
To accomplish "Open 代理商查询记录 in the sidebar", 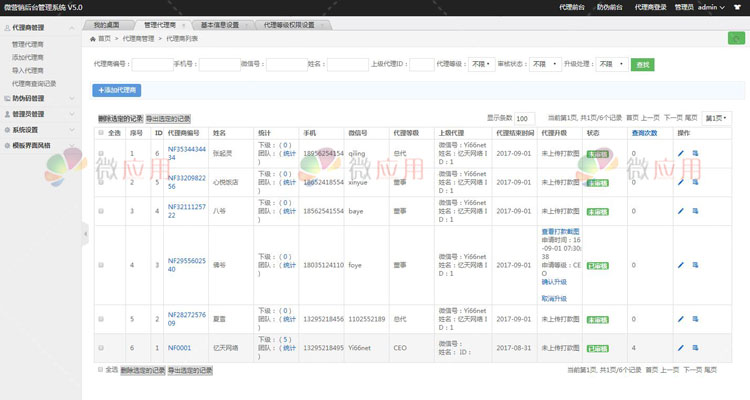I will click(34, 84).
